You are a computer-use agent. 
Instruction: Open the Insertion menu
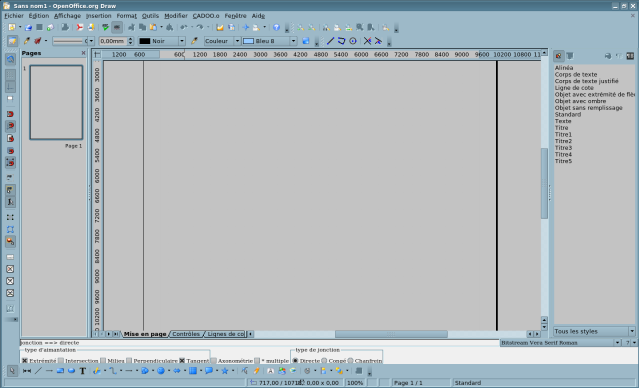(x=98, y=15)
